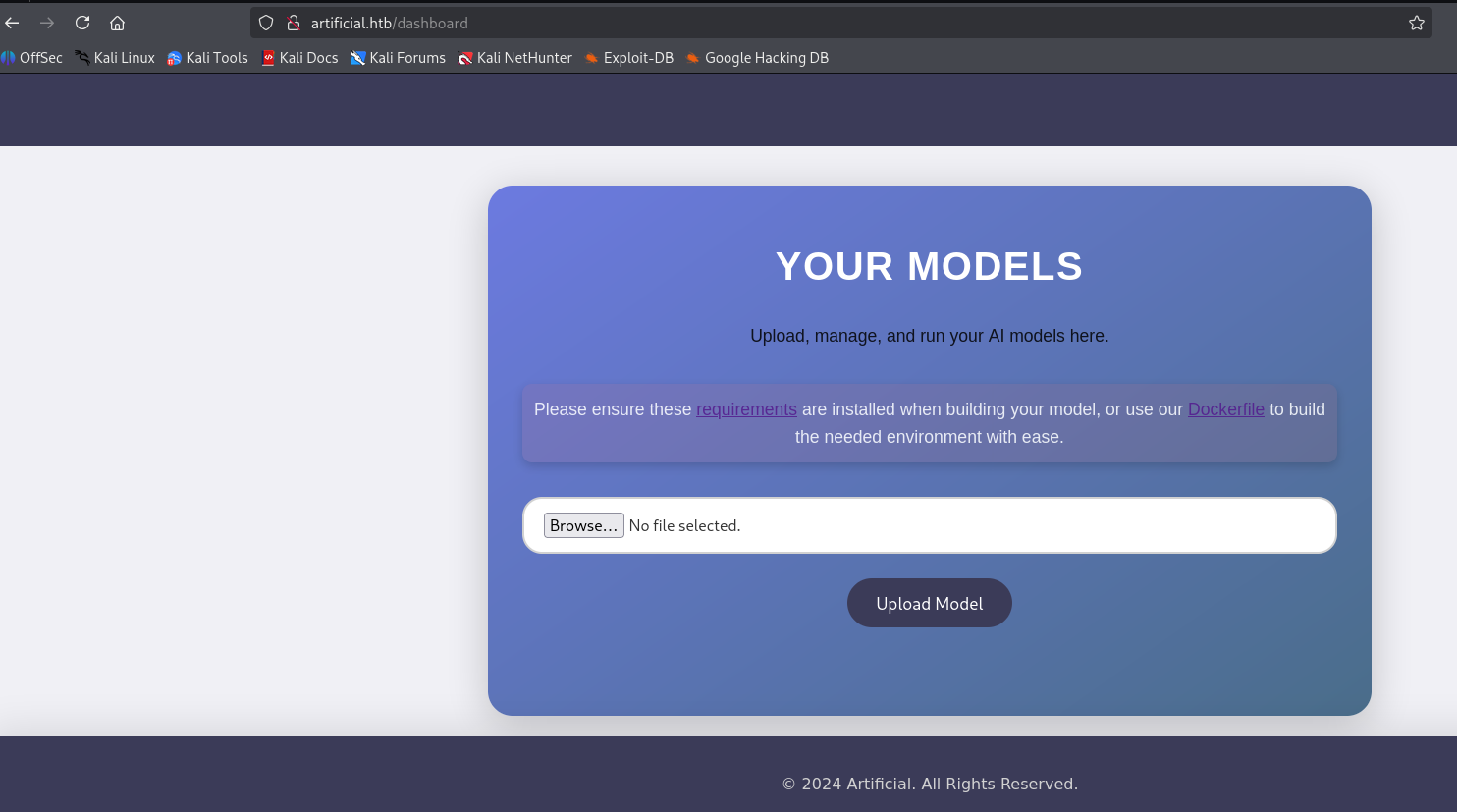Click the insecure connection padlock icon

tap(293, 23)
